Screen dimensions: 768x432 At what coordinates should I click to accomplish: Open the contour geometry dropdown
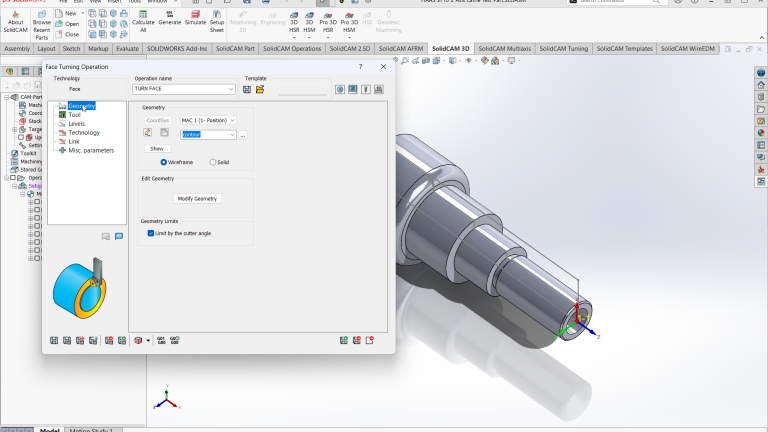(x=232, y=135)
